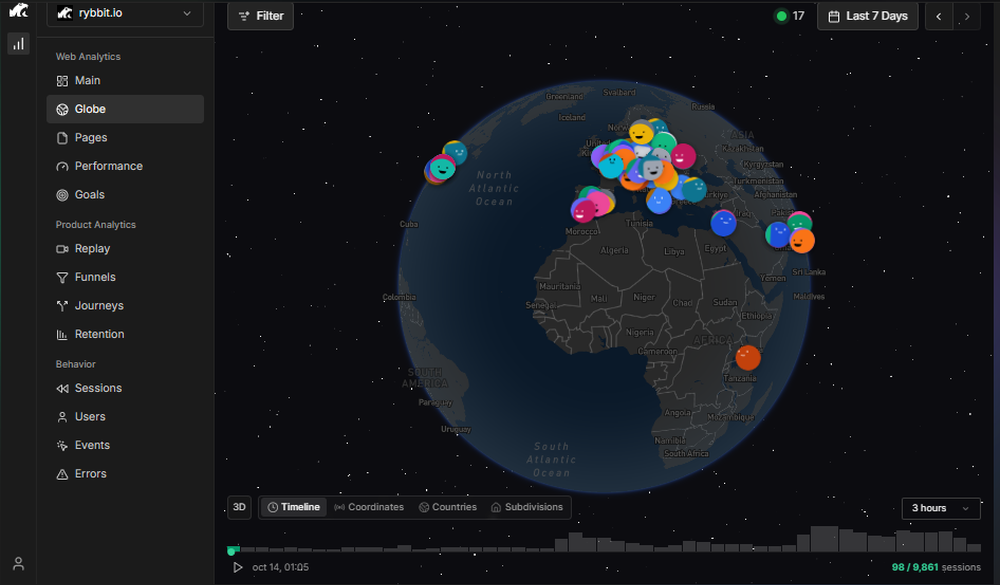The height and width of the screenshot is (585, 1000).
Task: Open the Pages analytics view
Action: (x=89, y=137)
